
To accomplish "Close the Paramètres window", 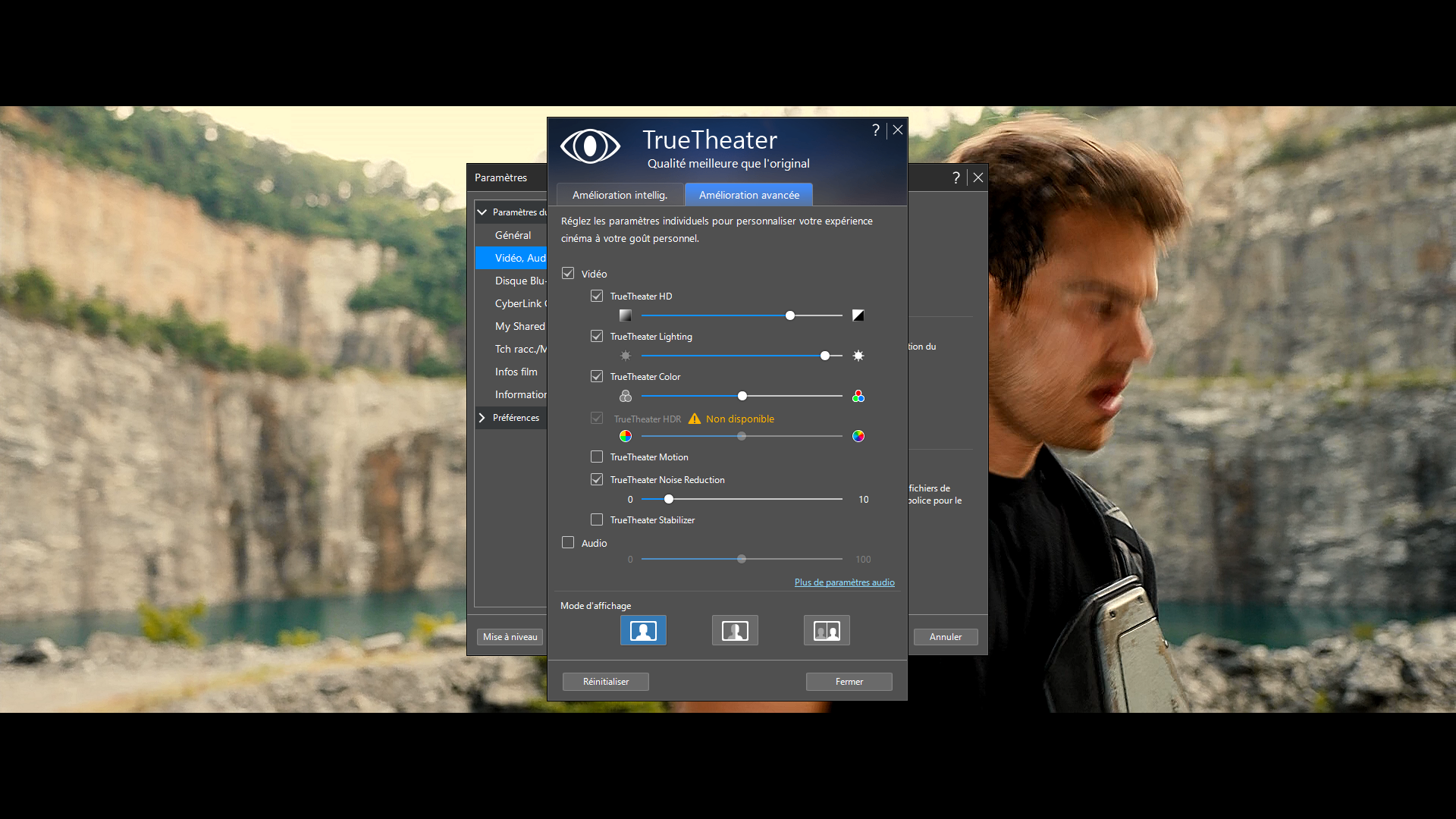I will click(978, 177).
